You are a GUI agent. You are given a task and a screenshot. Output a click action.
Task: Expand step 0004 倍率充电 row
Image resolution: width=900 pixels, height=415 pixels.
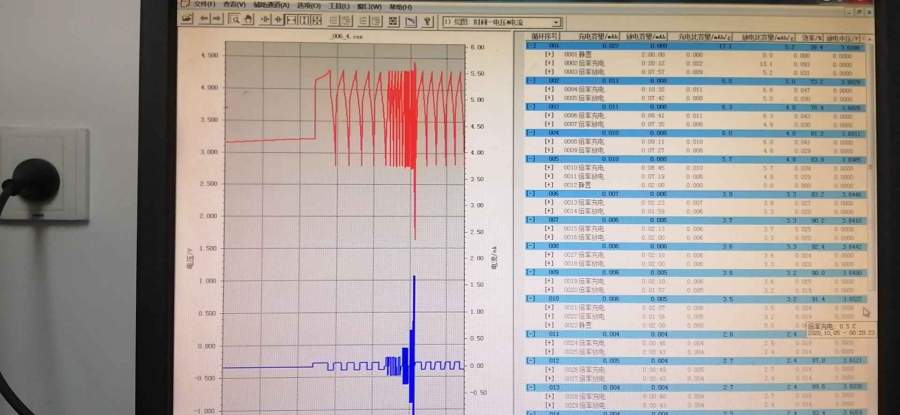pos(549,90)
